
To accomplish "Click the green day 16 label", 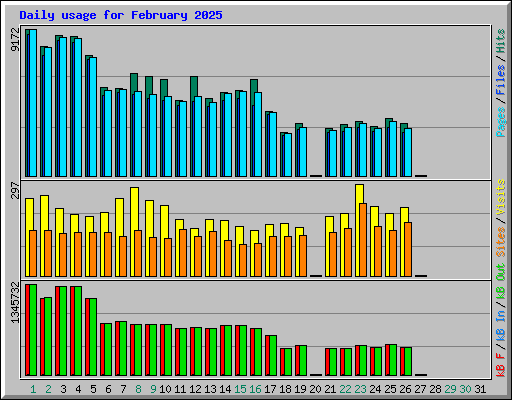I will tap(255, 389).
